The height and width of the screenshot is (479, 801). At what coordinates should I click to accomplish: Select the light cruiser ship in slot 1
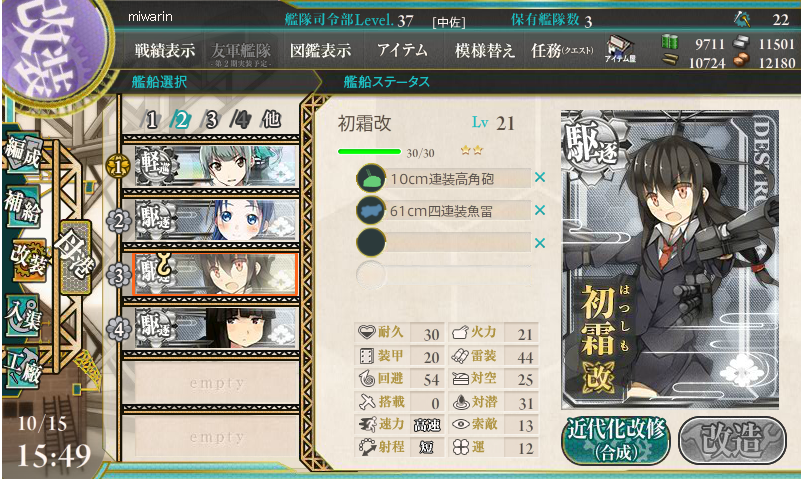pyautogui.click(x=215, y=165)
